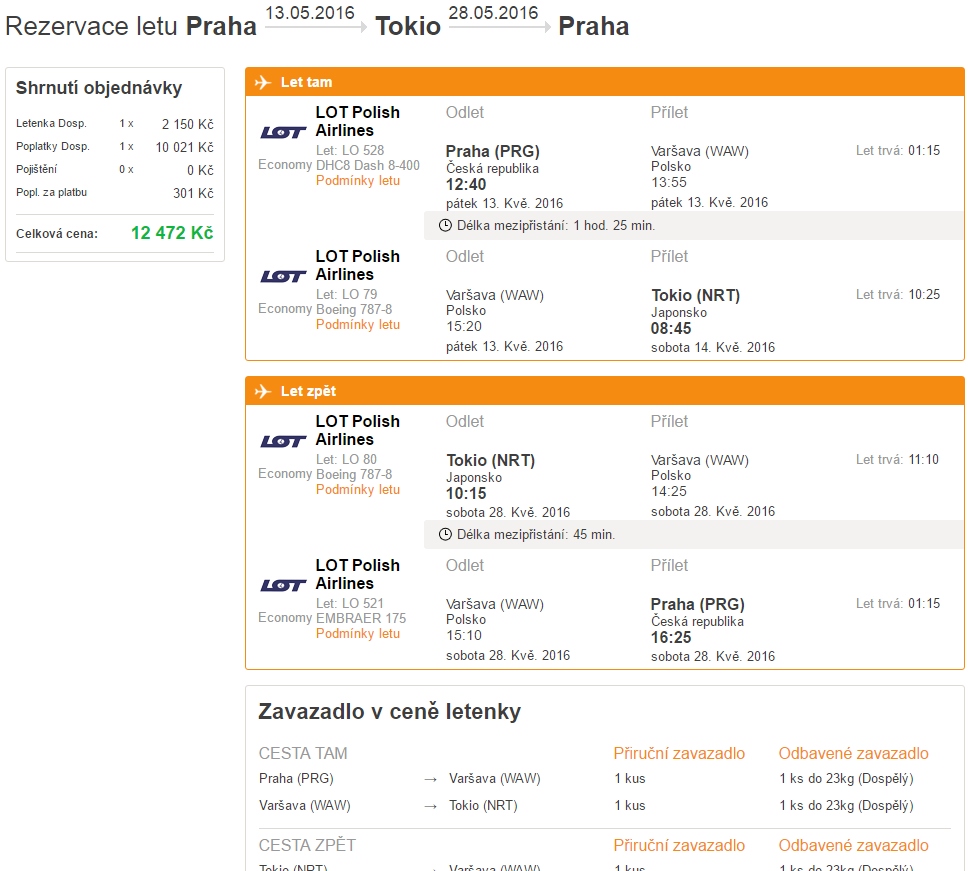968x871 pixels.
Task: Click Tokio in the page title
Action: point(408,27)
